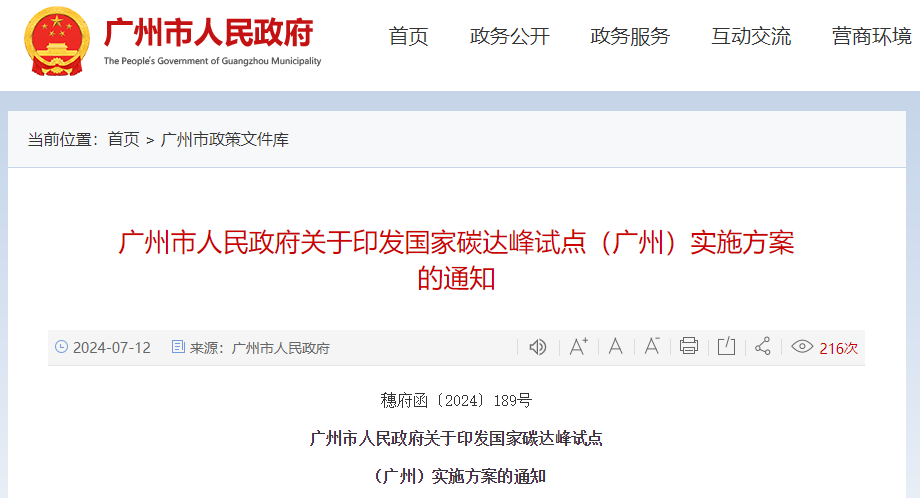920x498 pixels.
Task: Click the document source icon
Action: click(x=178, y=347)
